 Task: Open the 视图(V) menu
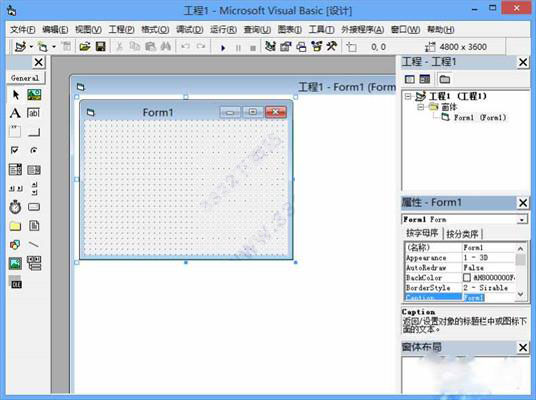pyautogui.click(x=88, y=30)
